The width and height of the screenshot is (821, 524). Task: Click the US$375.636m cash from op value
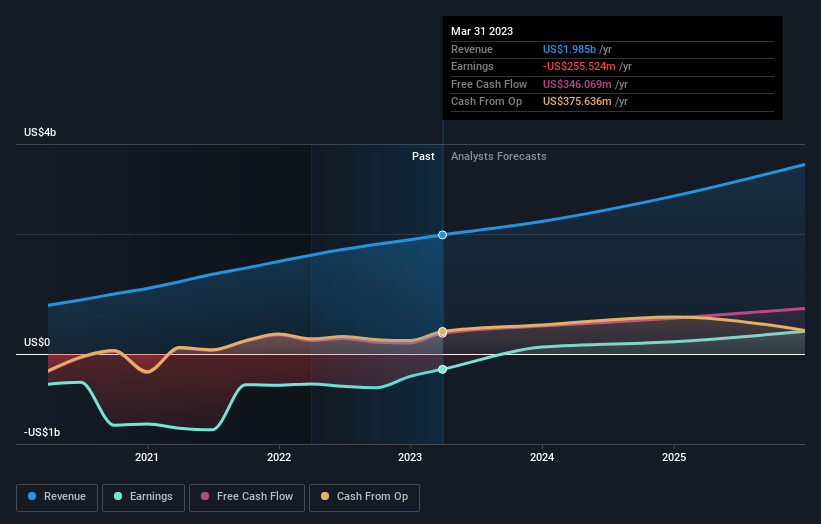[x=577, y=102]
